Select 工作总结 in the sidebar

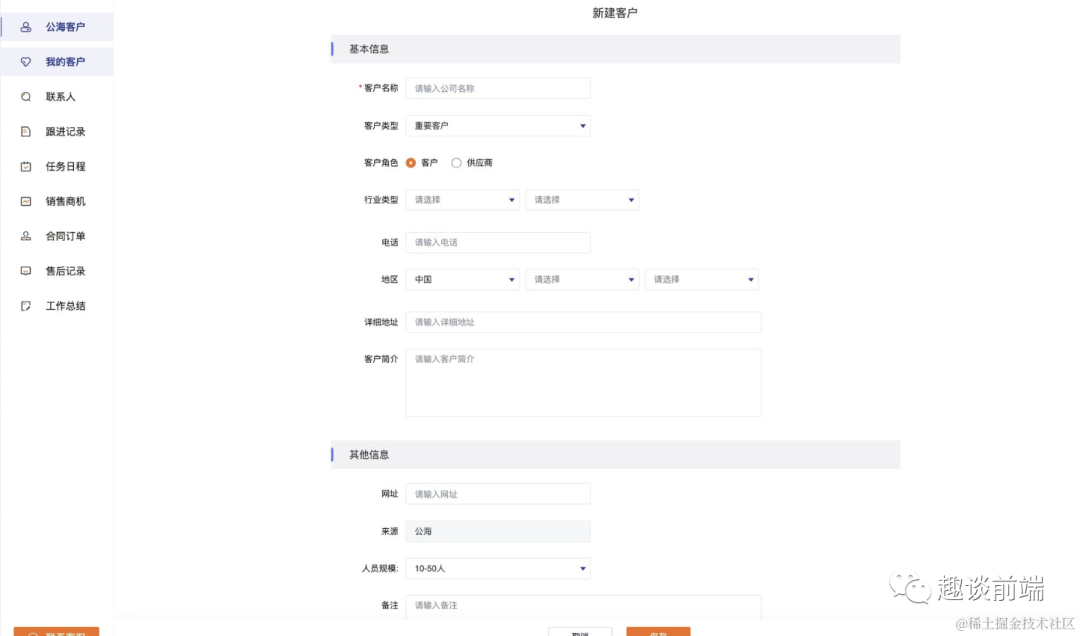coord(56,306)
